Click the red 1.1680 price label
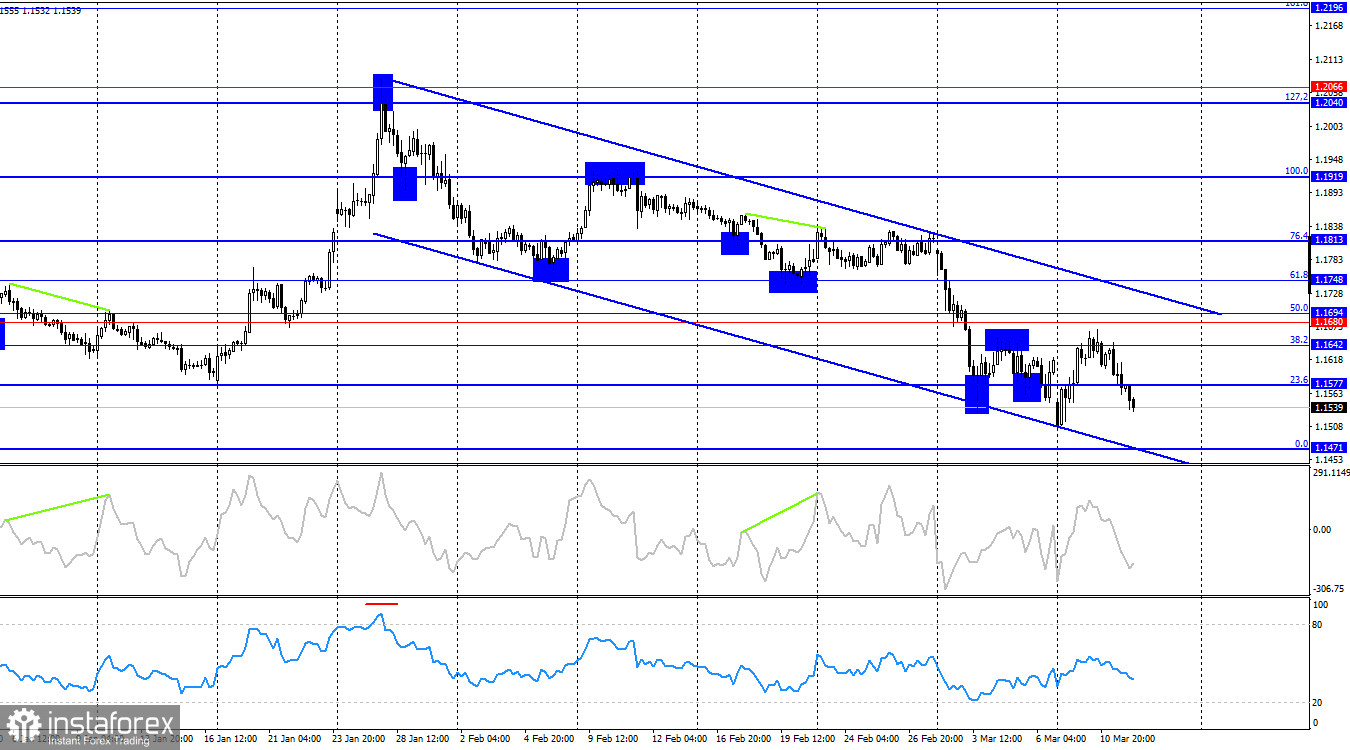The width and height of the screenshot is (1350, 750). 1329,322
